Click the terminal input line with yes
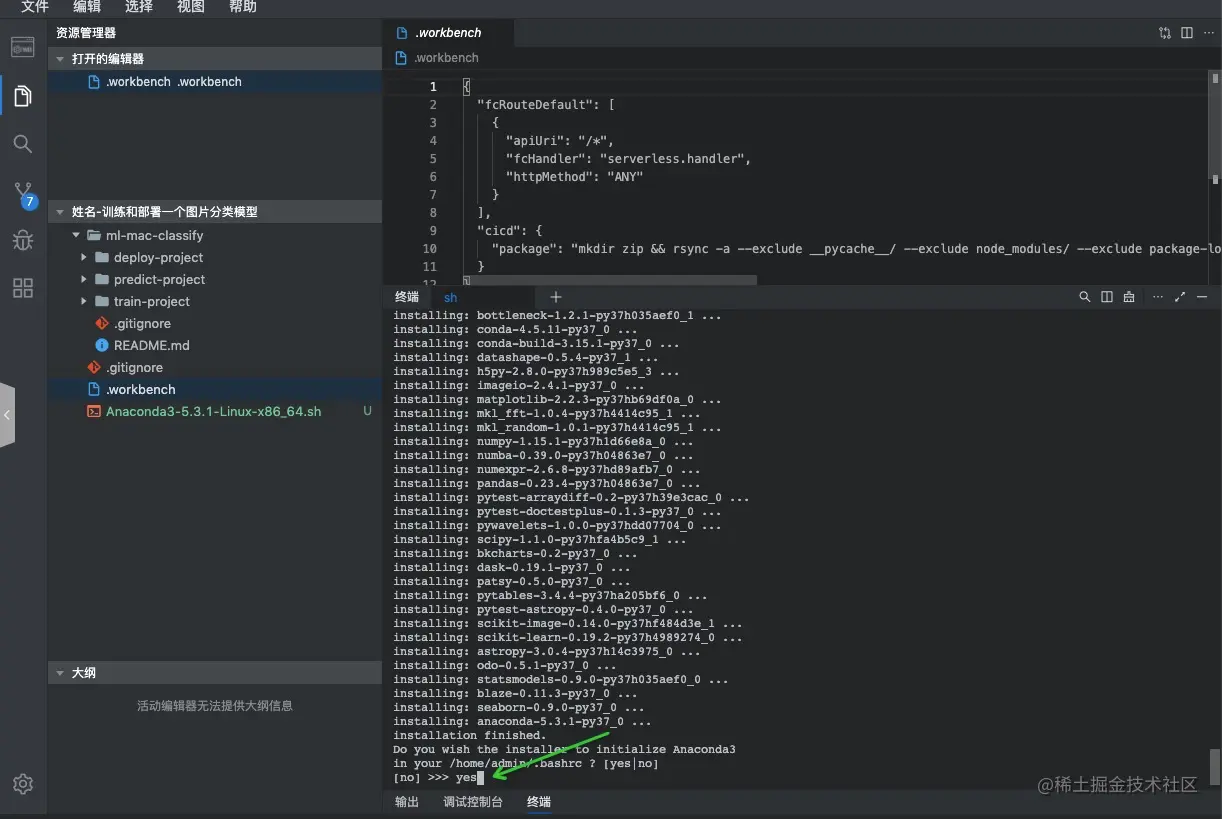This screenshot has width=1222, height=819. [x=438, y=777]
